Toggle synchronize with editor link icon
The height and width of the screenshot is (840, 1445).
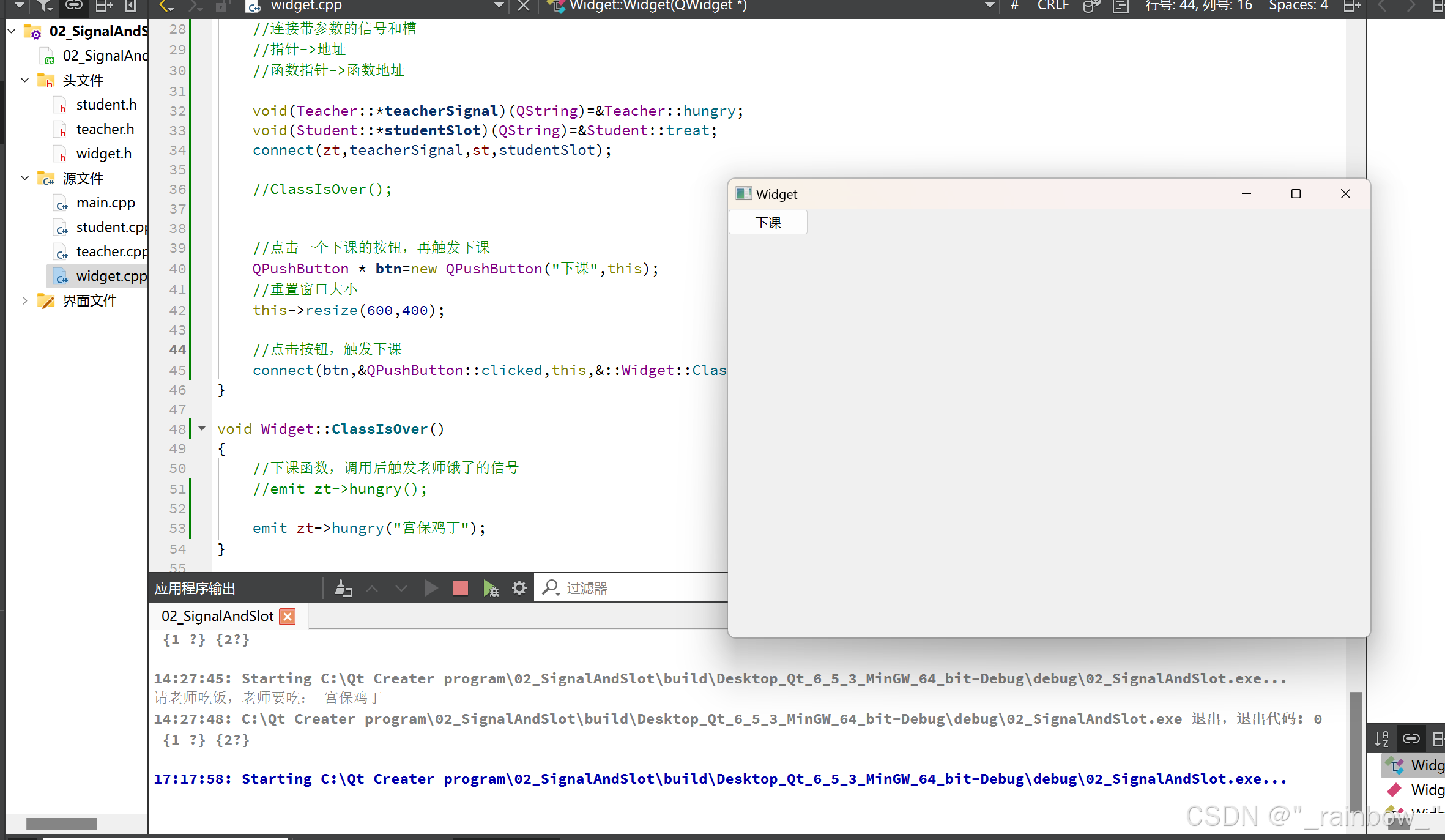[x=74, y=6]
